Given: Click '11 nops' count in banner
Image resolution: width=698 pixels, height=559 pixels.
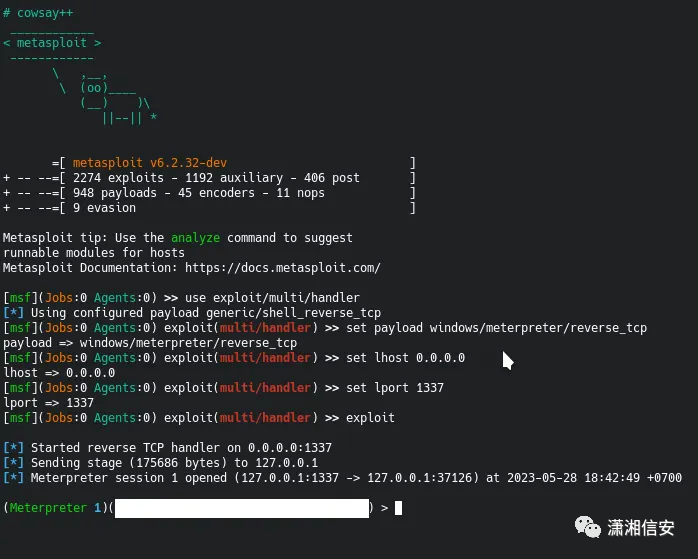Looking at the screenshot, I should tap(300, 193).
